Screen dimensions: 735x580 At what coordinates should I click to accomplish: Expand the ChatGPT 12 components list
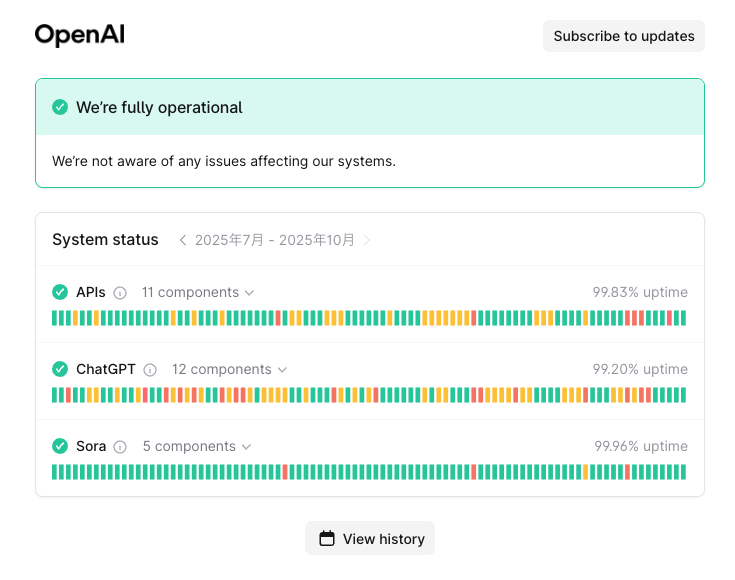point(229,370)
